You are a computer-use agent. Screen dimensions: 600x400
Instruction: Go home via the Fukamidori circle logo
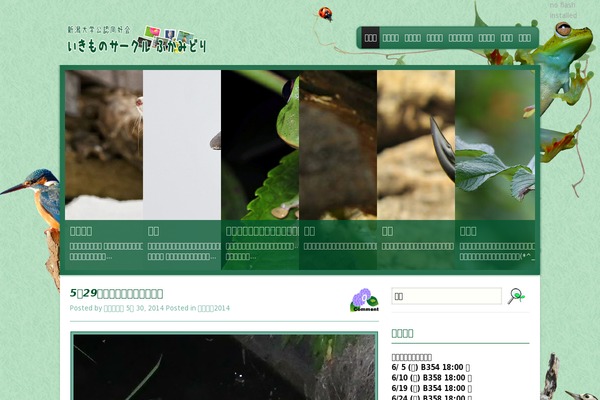click(x=137, y=39)
